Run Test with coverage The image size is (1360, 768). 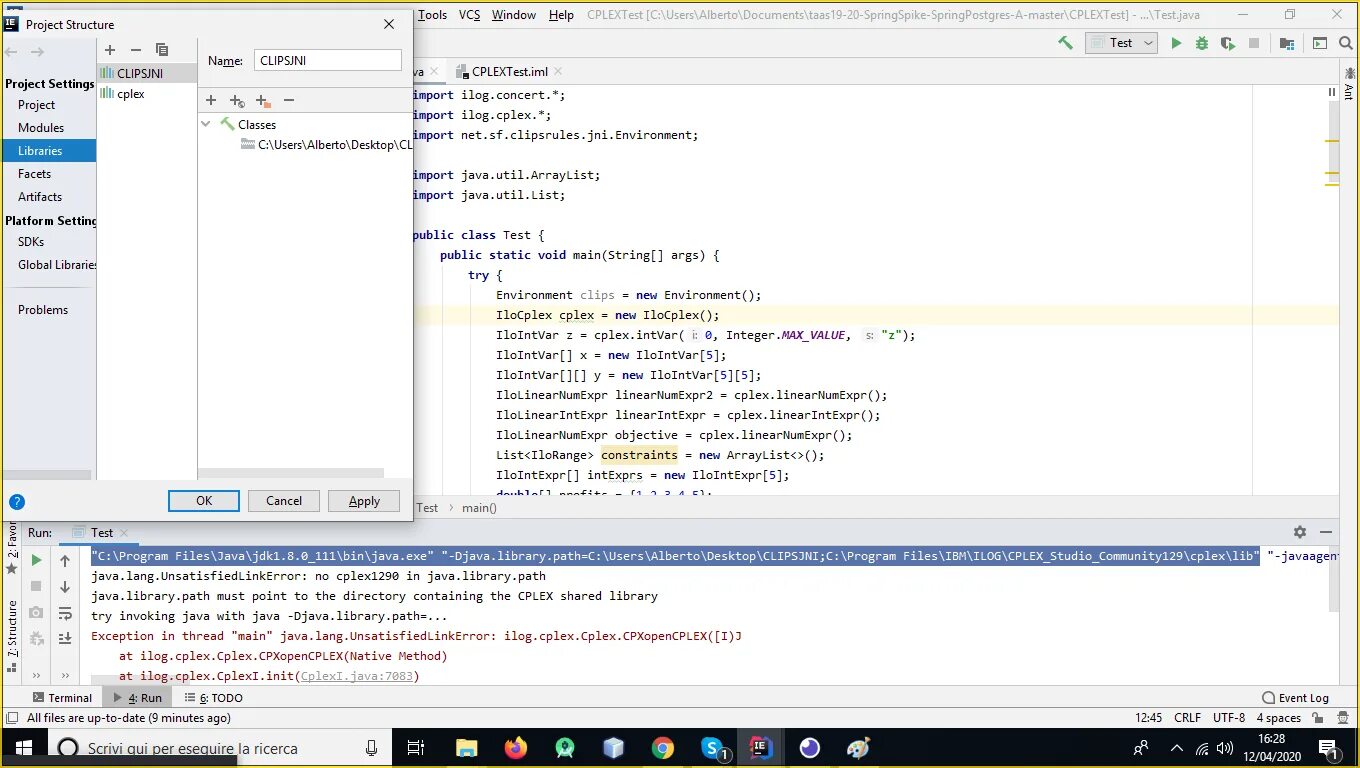1228,43
